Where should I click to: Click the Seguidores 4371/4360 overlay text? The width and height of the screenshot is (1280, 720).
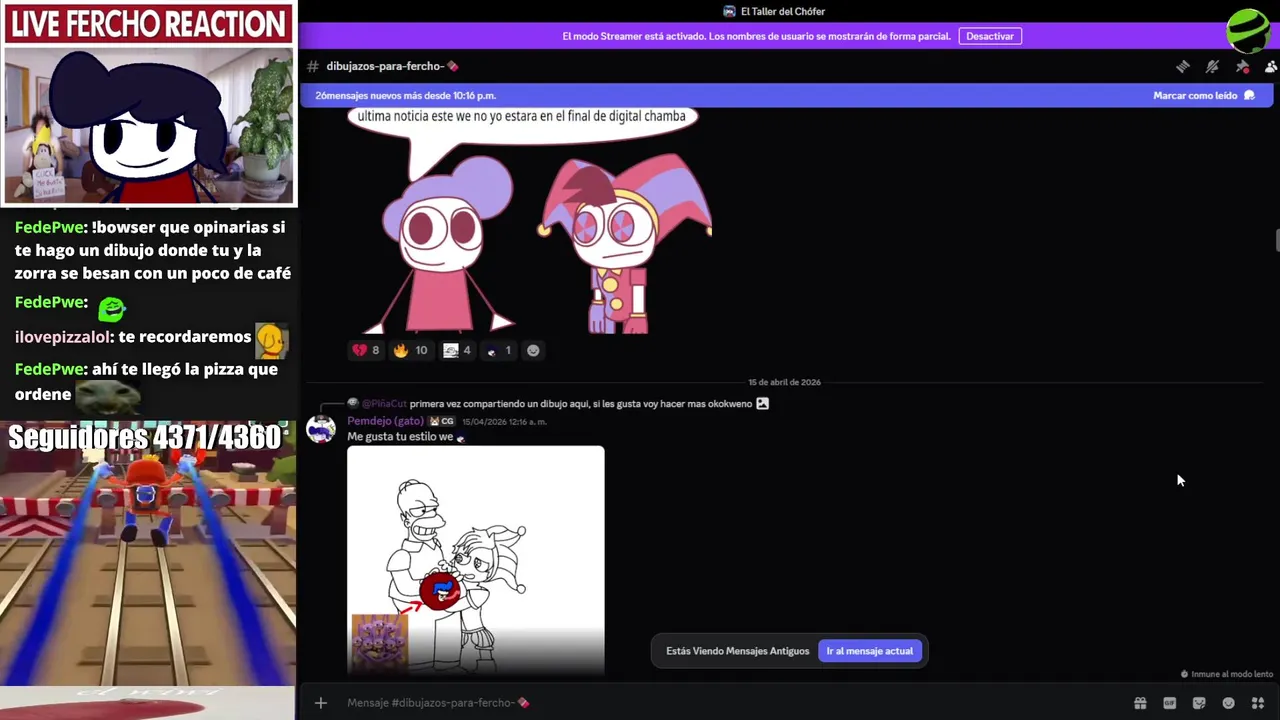[145, 437]
